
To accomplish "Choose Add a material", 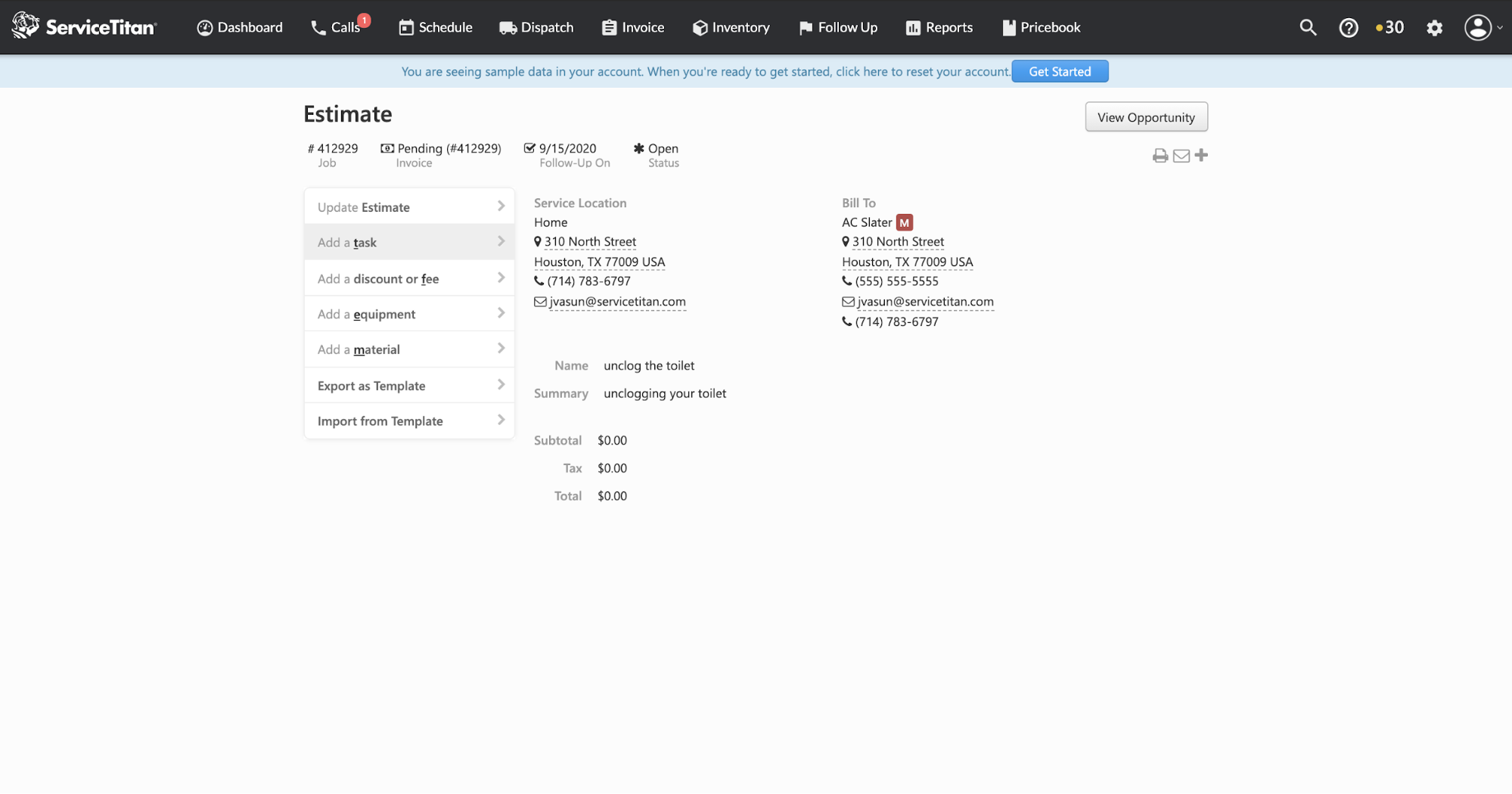I will pyautogui.click(x=409, y=349).
